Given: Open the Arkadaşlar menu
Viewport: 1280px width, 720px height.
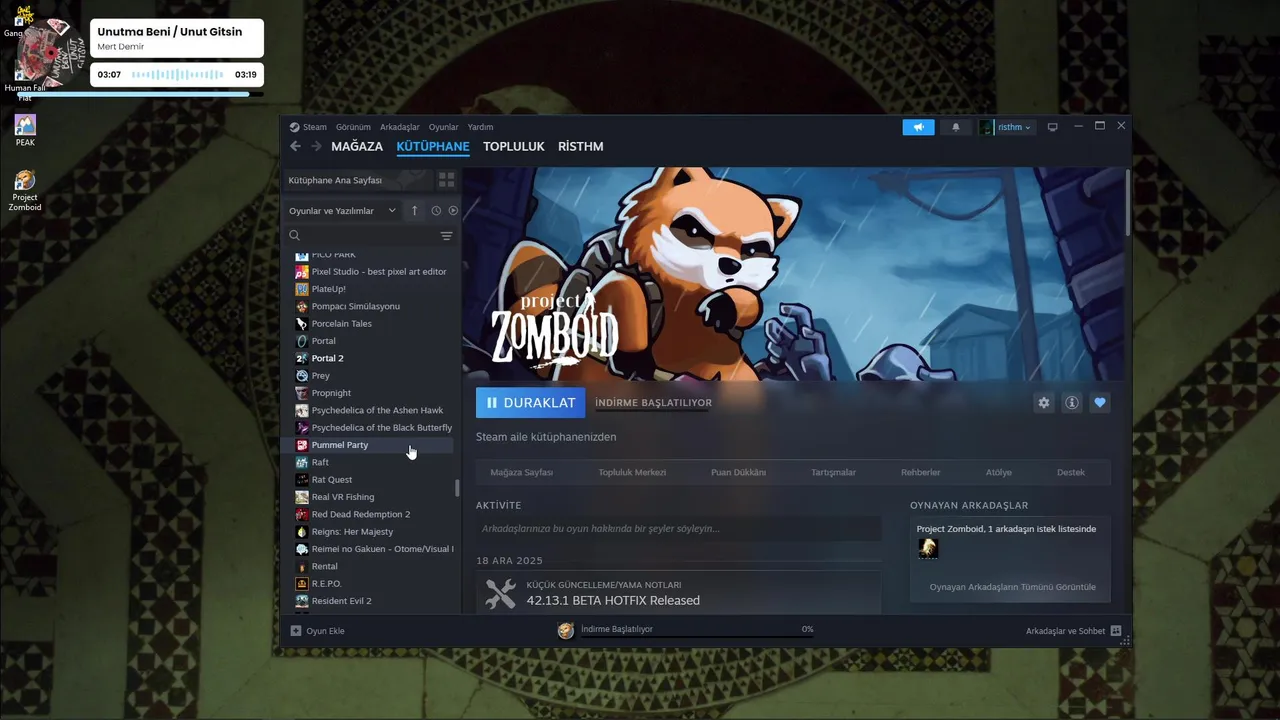Looking at the screenshot, I should 400,127.
